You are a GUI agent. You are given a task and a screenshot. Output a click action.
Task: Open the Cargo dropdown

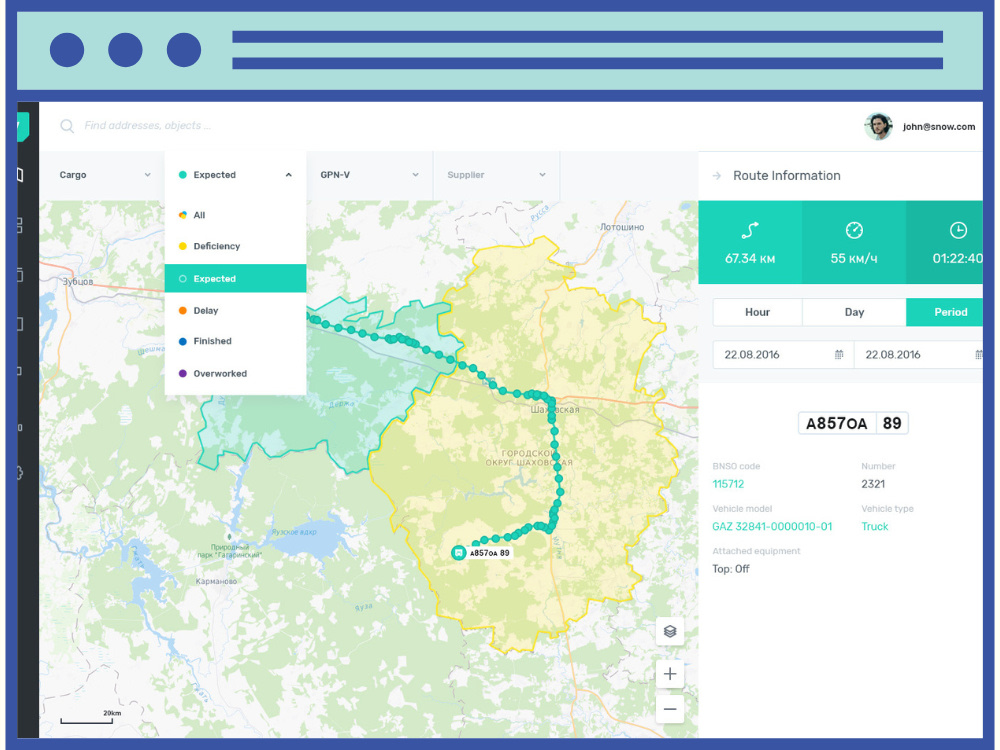click(x=100, y=174)
